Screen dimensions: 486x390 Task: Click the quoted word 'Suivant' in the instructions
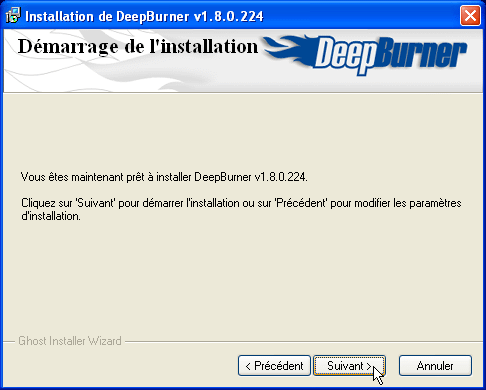click(96, 203)
